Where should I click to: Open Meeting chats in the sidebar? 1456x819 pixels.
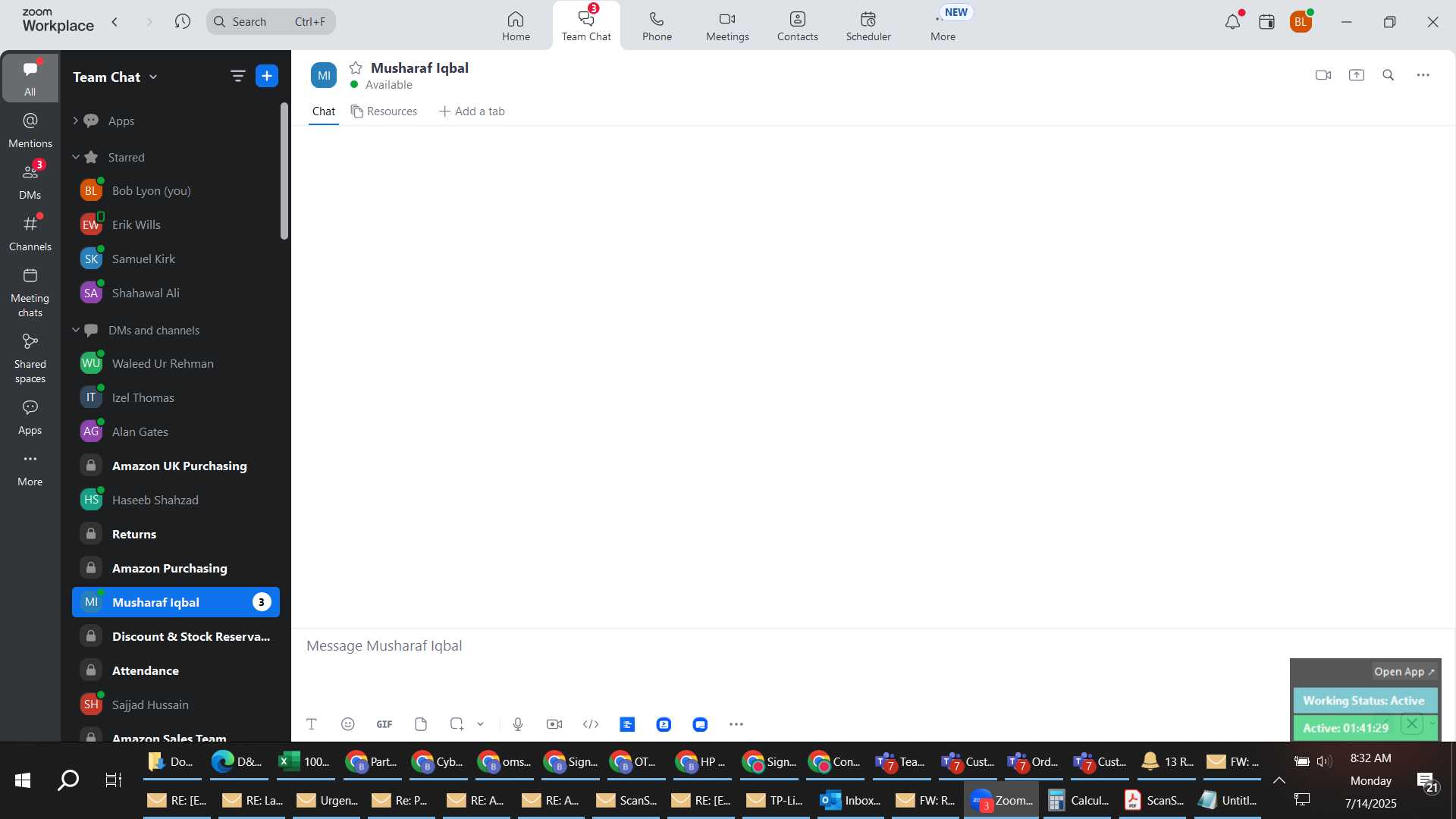(30, 292)
